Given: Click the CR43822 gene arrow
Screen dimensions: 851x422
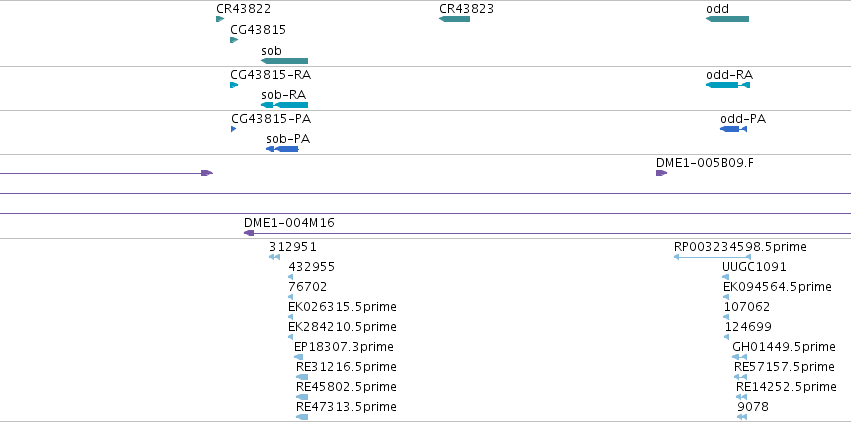Looking at the screenshot, I should [220, 19].
